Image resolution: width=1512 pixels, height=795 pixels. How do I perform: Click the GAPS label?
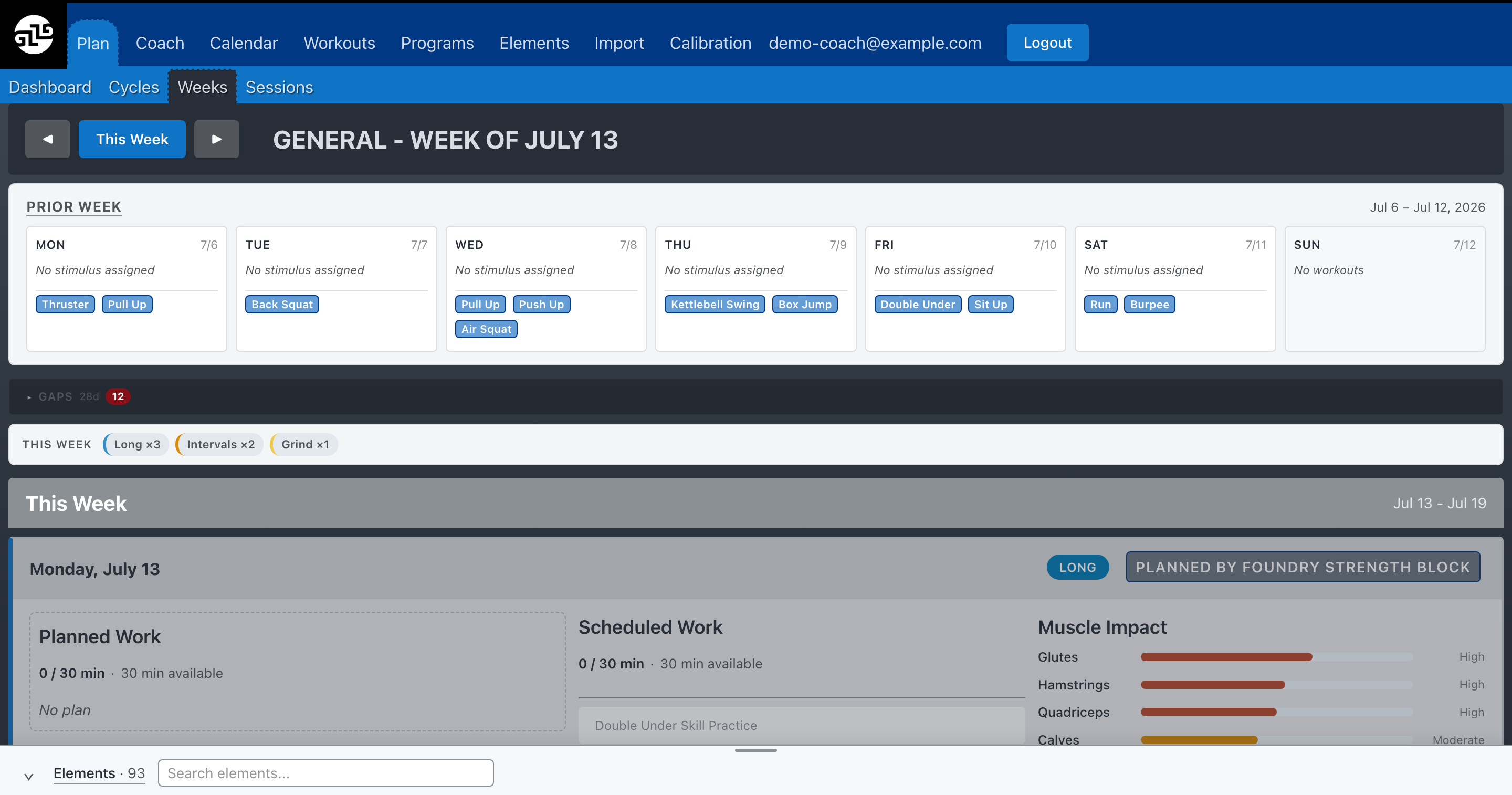(56, 397)
